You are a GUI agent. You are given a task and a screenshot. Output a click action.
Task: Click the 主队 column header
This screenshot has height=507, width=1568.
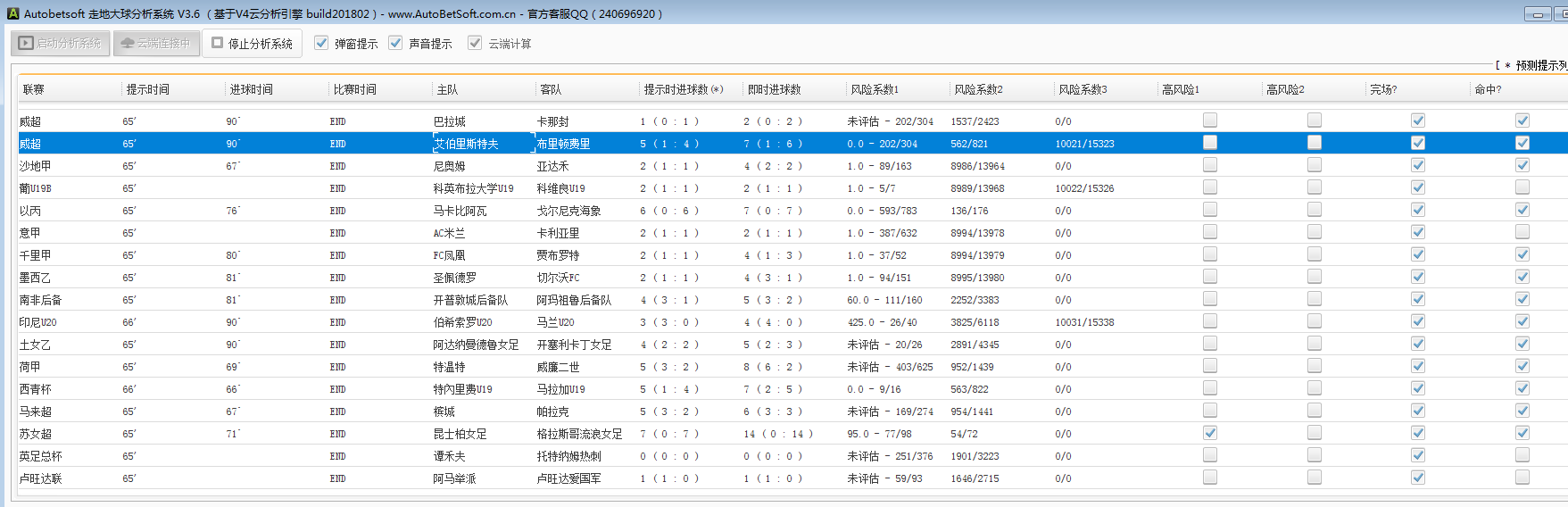pos(447,89)
